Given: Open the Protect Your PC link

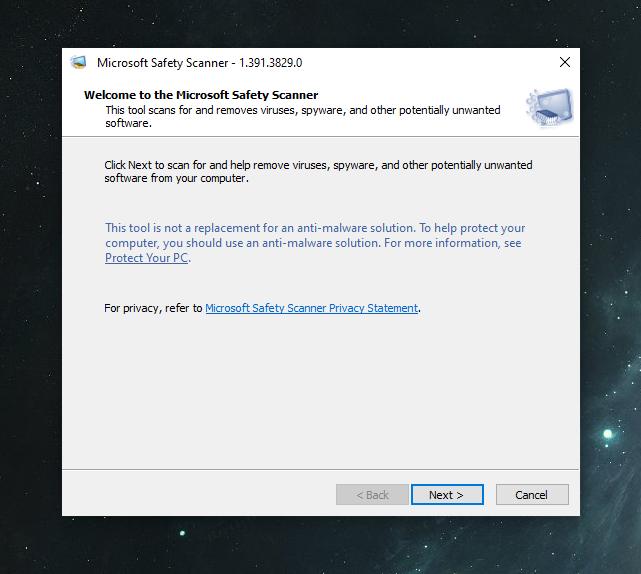Looking at the screenshot, I should pyautogui.click(x=146, y=258).
